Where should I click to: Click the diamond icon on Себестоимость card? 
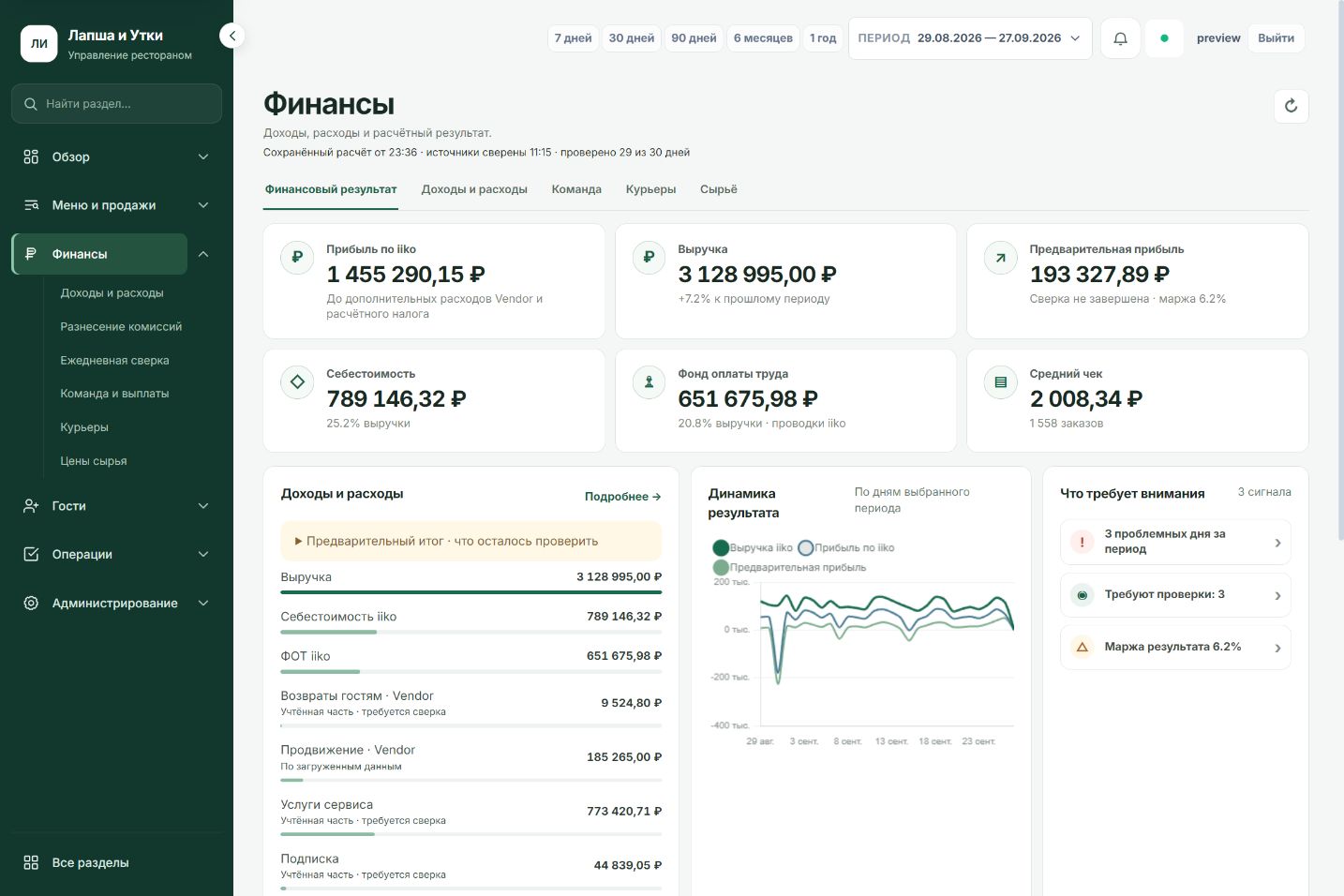pos(297,381)
